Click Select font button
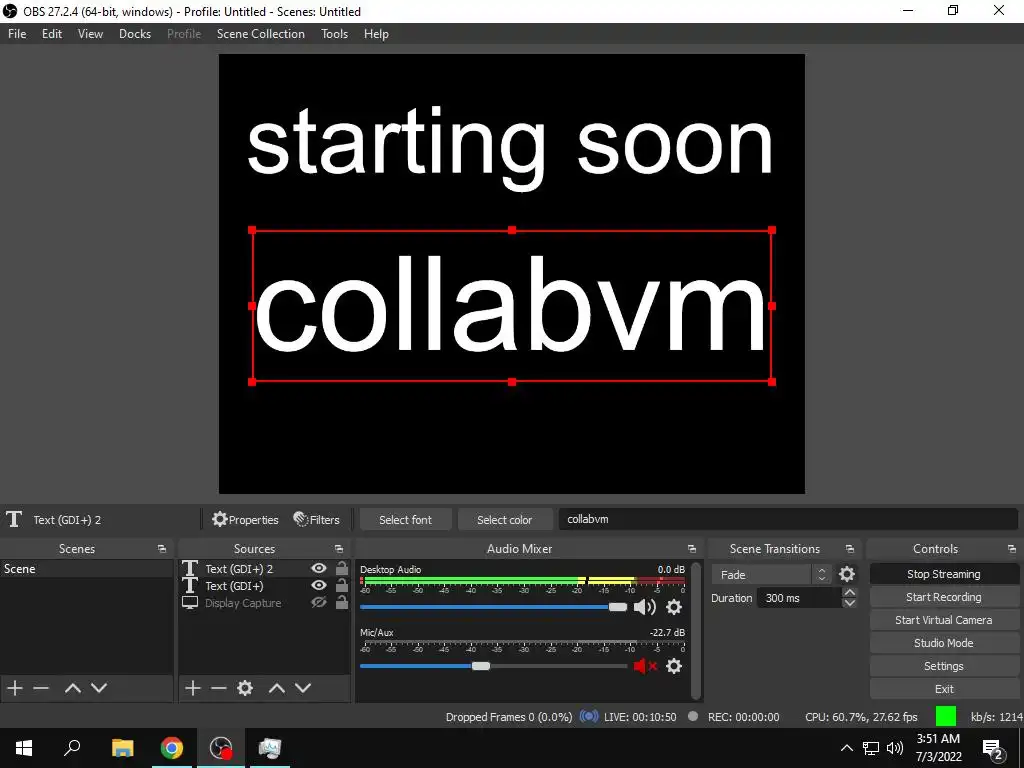 tap(405, 519)
